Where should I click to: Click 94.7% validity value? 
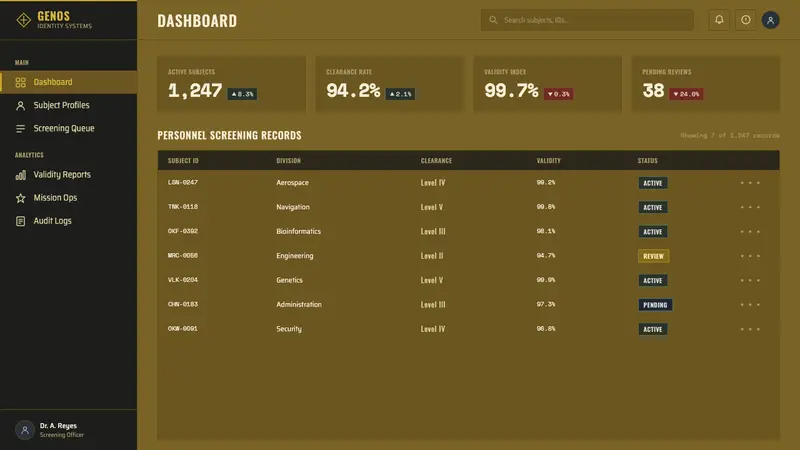pos(546,256)
